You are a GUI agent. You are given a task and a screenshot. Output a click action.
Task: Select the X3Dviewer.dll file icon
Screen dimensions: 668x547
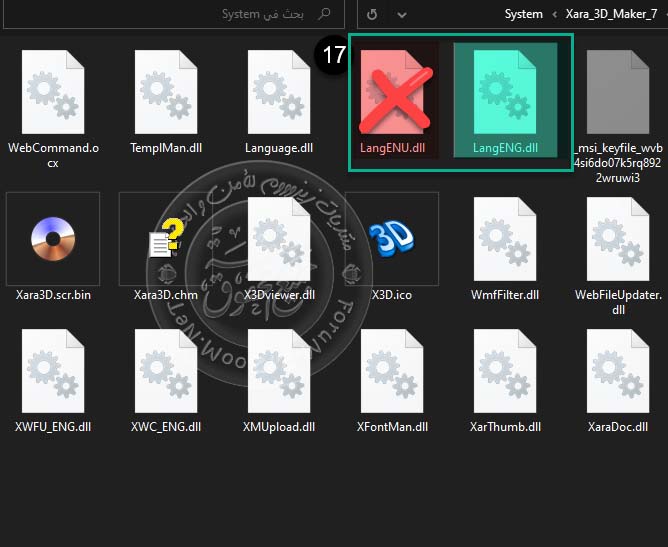click(x=279, y=239)
